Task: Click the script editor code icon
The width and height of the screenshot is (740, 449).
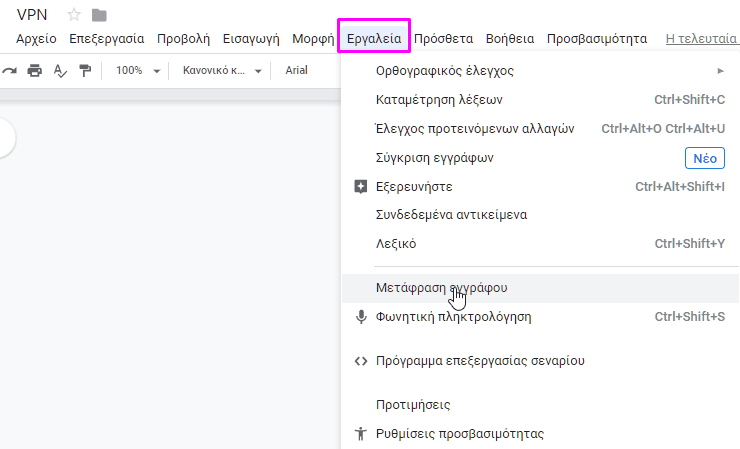Action: (361, 361)
